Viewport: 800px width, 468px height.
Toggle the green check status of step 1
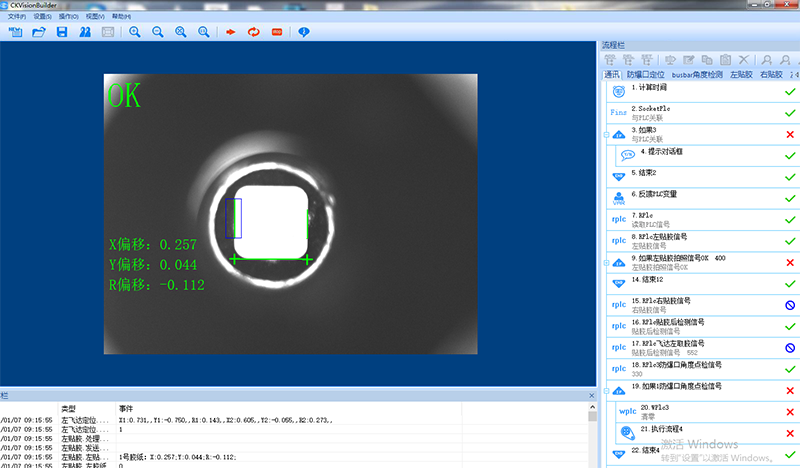tap(790, 91)
